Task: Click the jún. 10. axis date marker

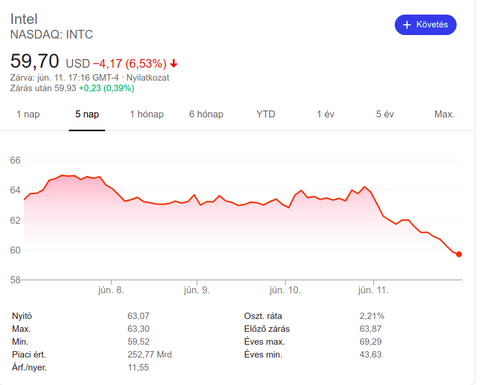Action: 285,290
